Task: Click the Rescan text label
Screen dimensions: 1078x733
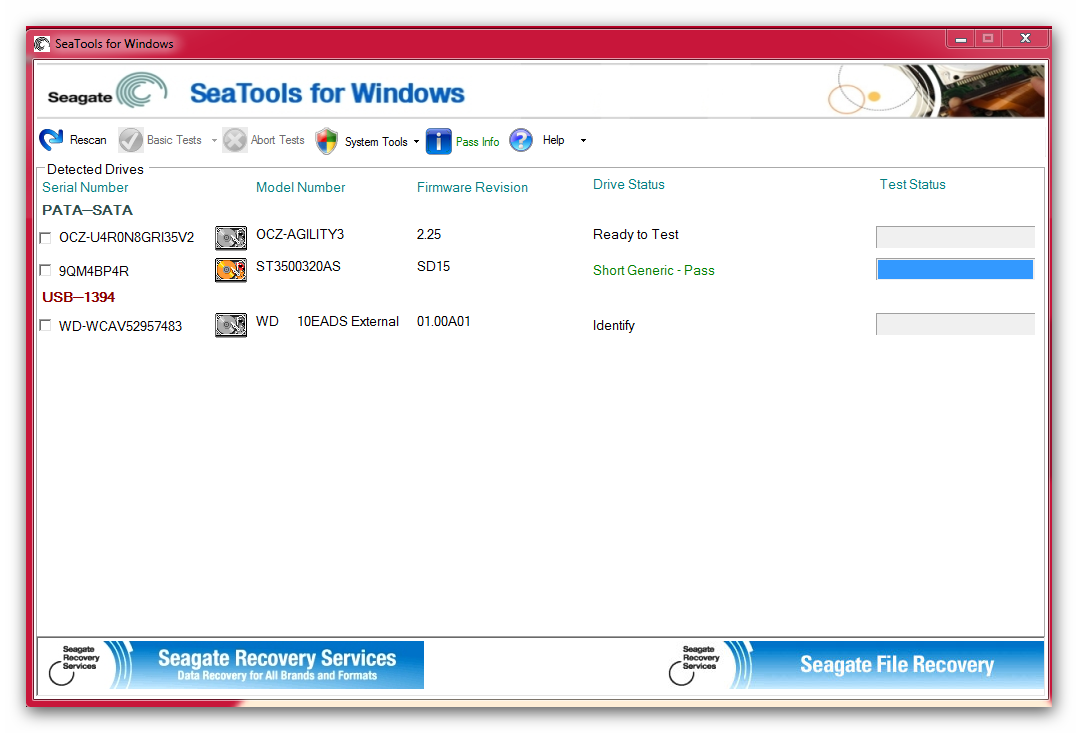Action: 88,140
